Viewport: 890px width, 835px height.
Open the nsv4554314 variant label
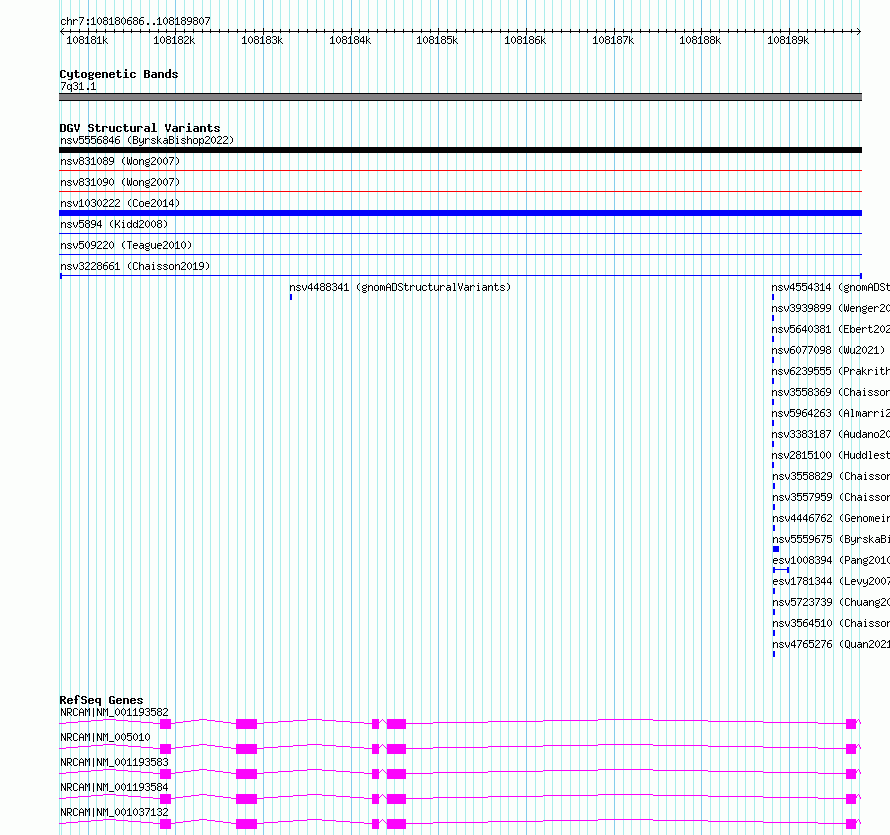point(830,287)
